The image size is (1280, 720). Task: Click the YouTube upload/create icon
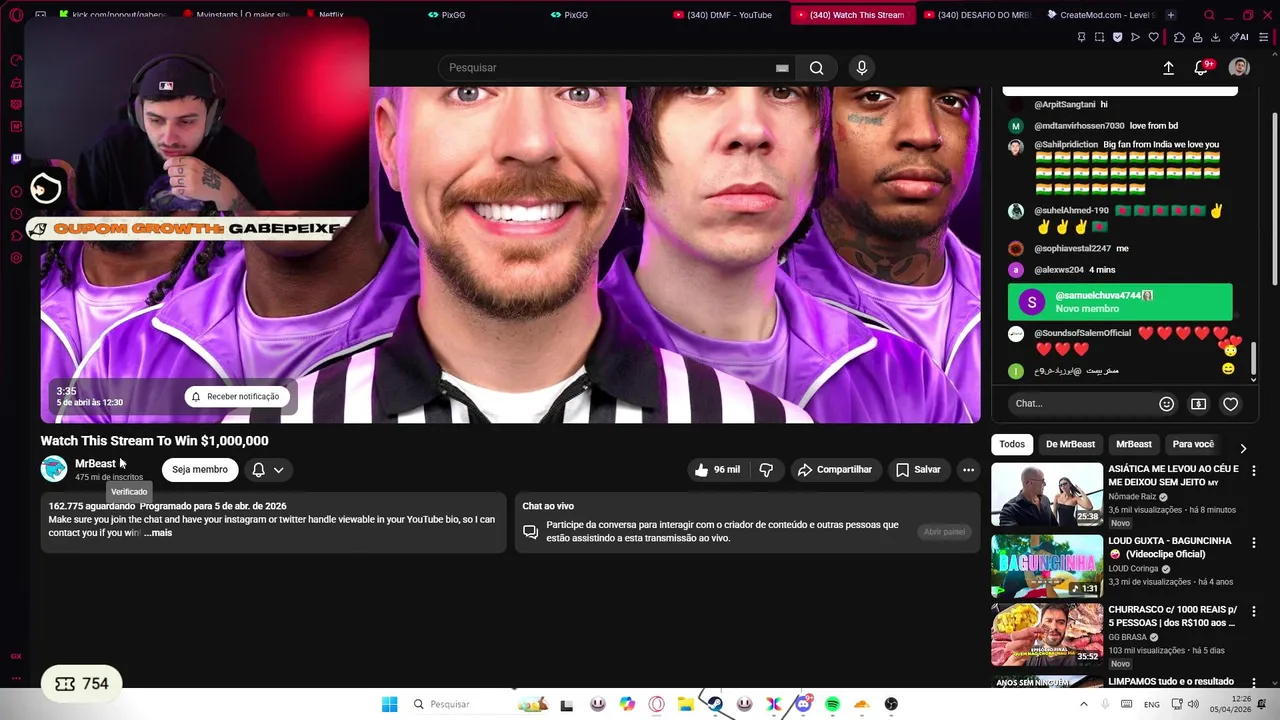(1168, 68)
